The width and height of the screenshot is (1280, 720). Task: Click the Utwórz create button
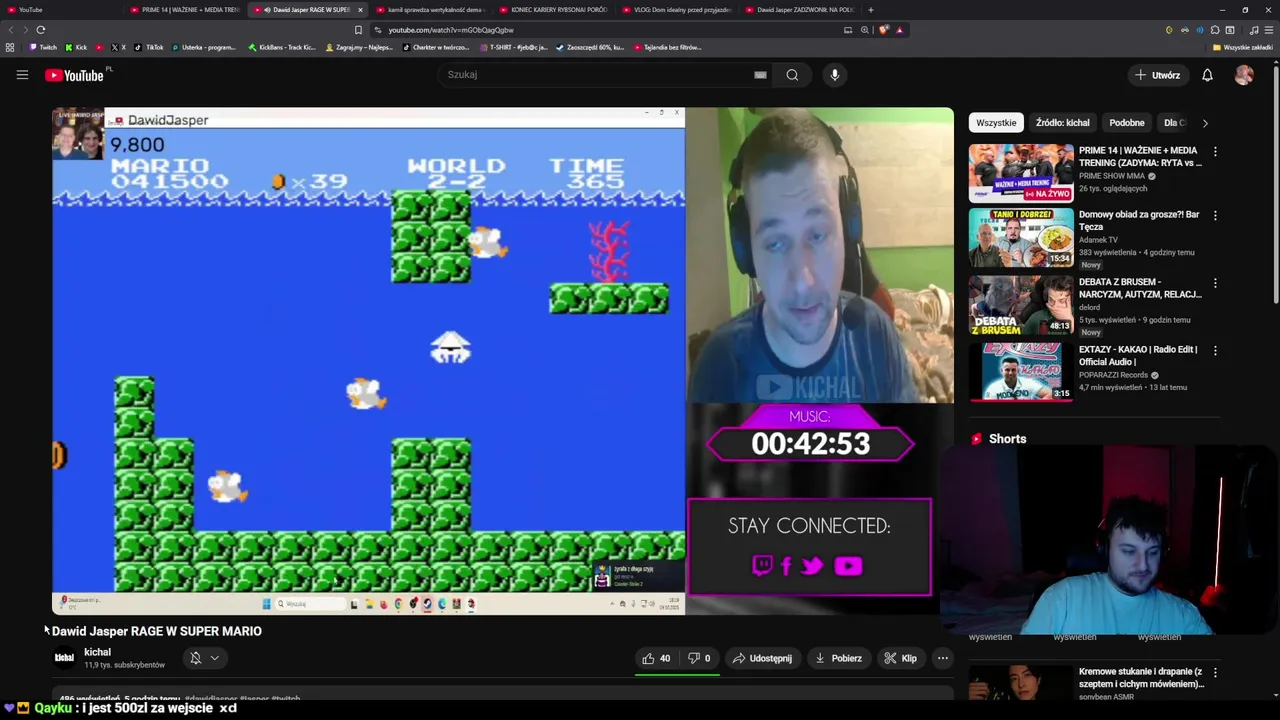pos(1157,75)
